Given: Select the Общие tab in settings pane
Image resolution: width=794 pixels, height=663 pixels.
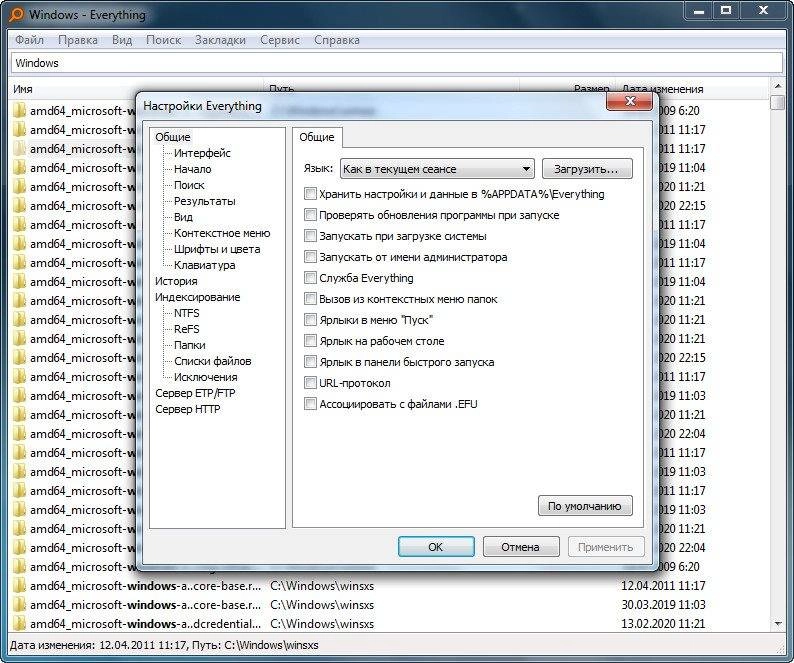Looking at the screenshot, I should tap(317, 137).
